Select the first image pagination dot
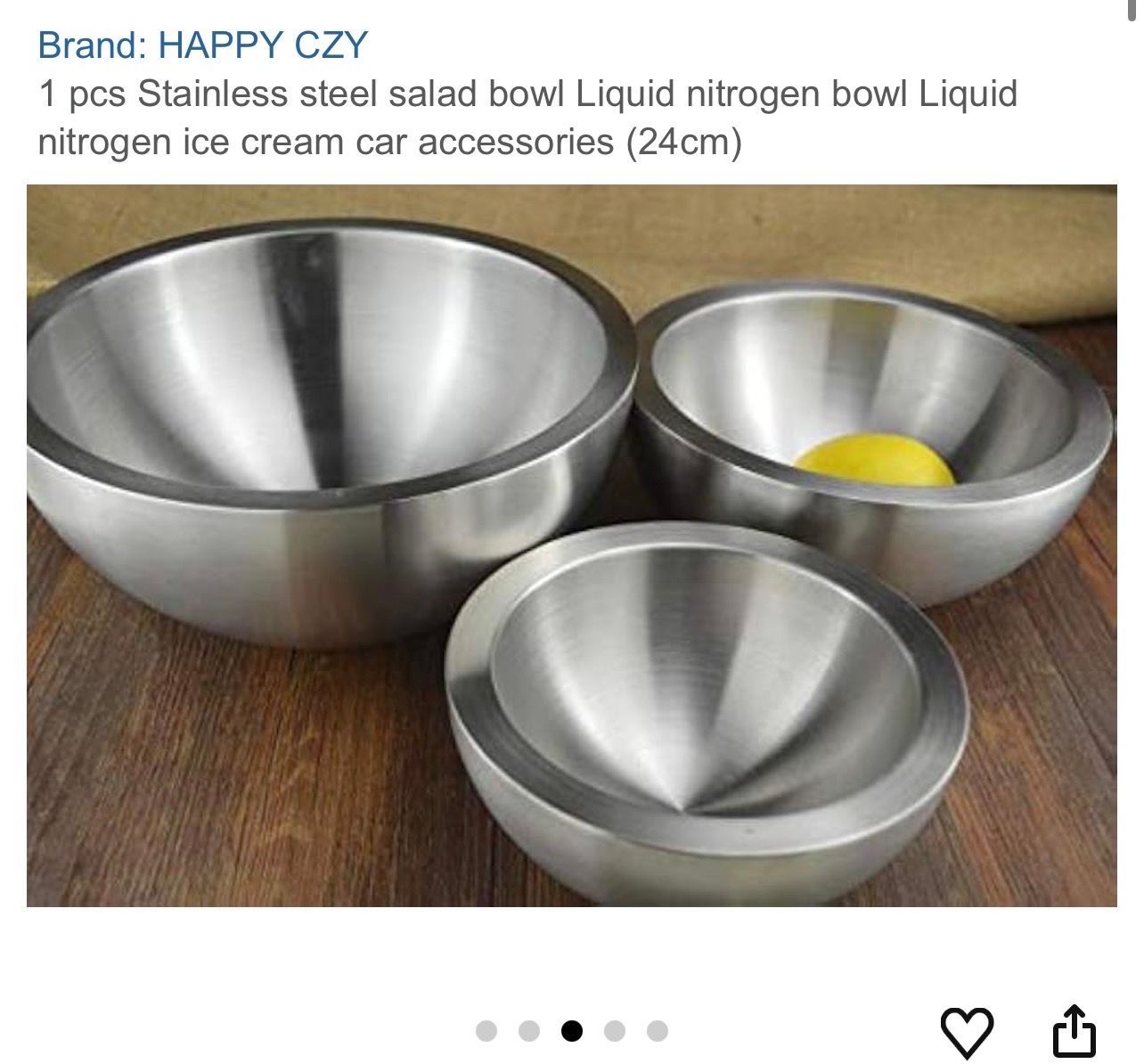Screen dimensions: 1144x1064 point(486,1031)
